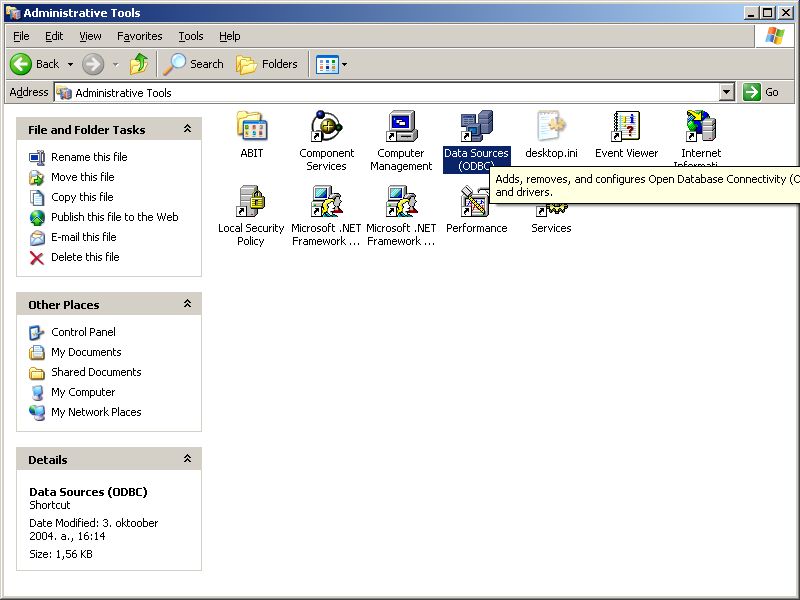Click Publish this file to the Web
This screenshot has height=600, width=800.
click(115, 217)
